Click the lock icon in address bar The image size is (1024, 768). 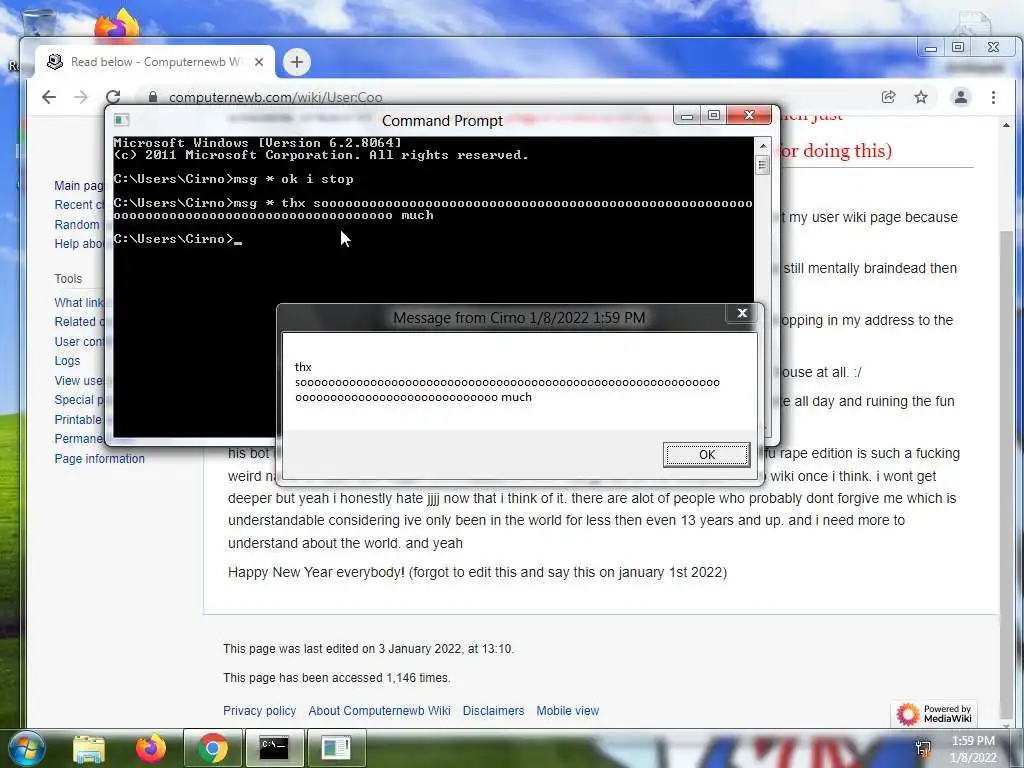(153, 97)
